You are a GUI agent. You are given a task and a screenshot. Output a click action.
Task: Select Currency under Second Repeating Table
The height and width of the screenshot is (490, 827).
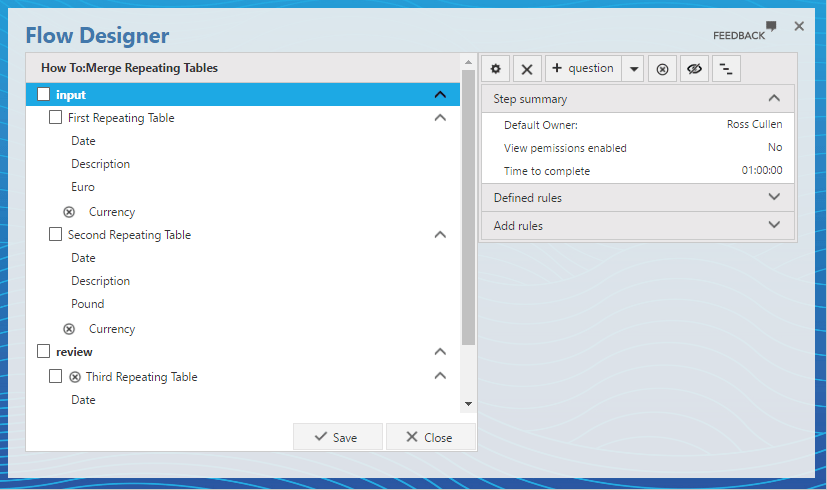point(112,329)
